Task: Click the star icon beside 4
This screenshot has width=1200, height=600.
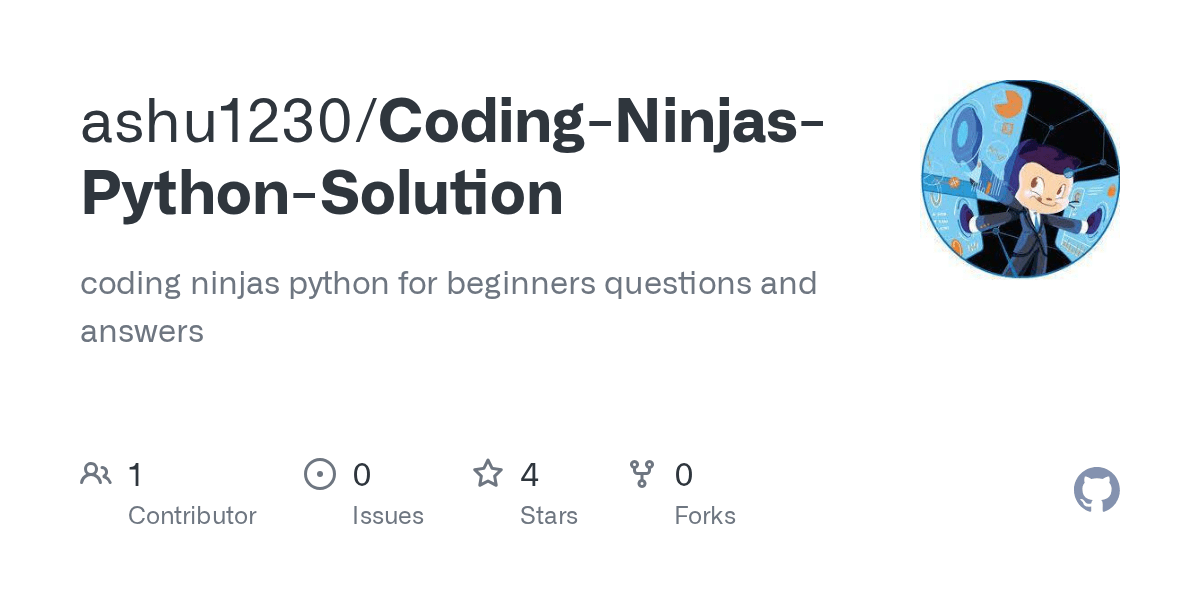Action: pyautogui.click(x=488, y=473)
